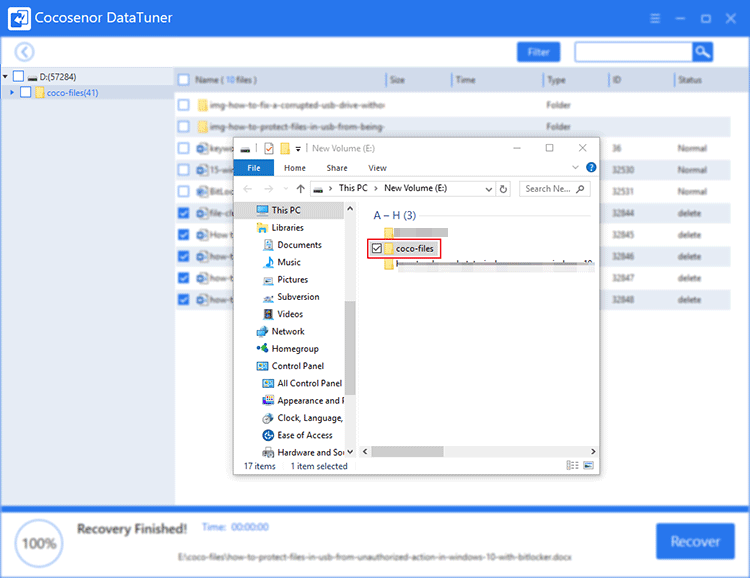Image resolution: width=750 pixels, height=578 pixels.
Task: Collapse the A – H (3) group header
Action: [395, 215]
